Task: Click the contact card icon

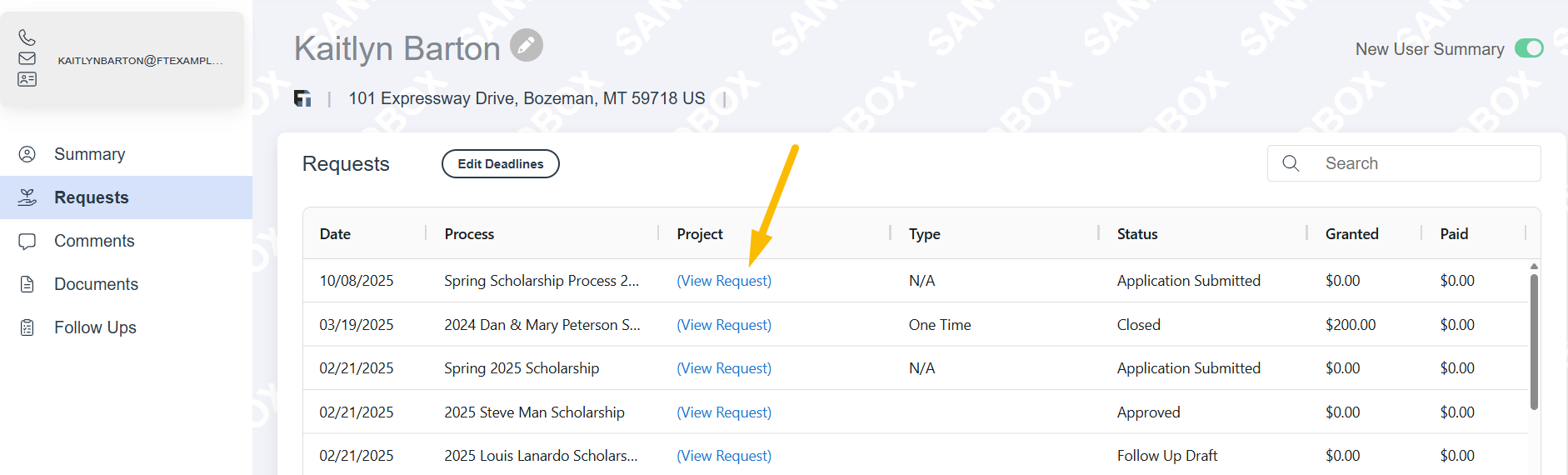Action: pyautogui.click(x=27, y=79)
